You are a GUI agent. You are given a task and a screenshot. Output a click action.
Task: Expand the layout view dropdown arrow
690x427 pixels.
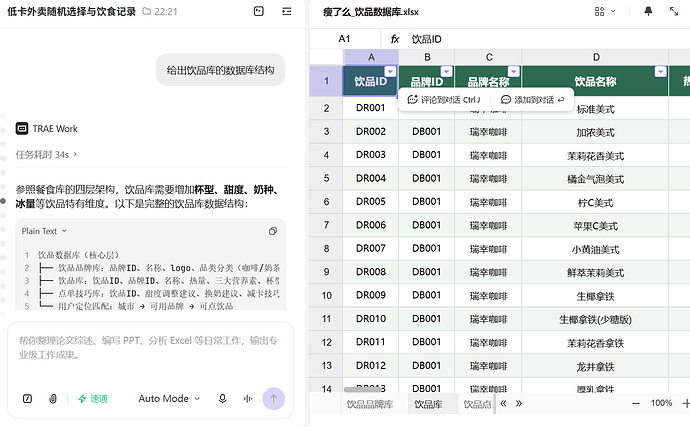(x=613, y=11)
